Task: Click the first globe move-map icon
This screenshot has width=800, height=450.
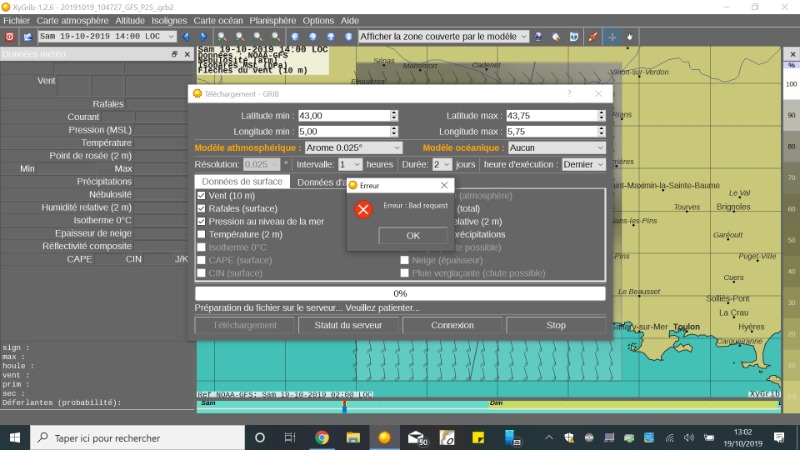Action: [295, 37]
